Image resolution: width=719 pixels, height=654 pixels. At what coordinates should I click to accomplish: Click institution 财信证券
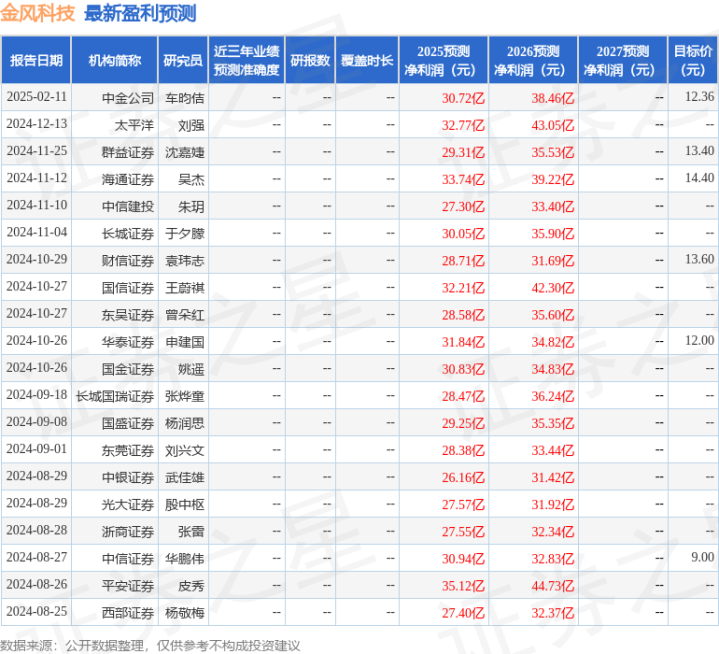click(x=128, y=260)
